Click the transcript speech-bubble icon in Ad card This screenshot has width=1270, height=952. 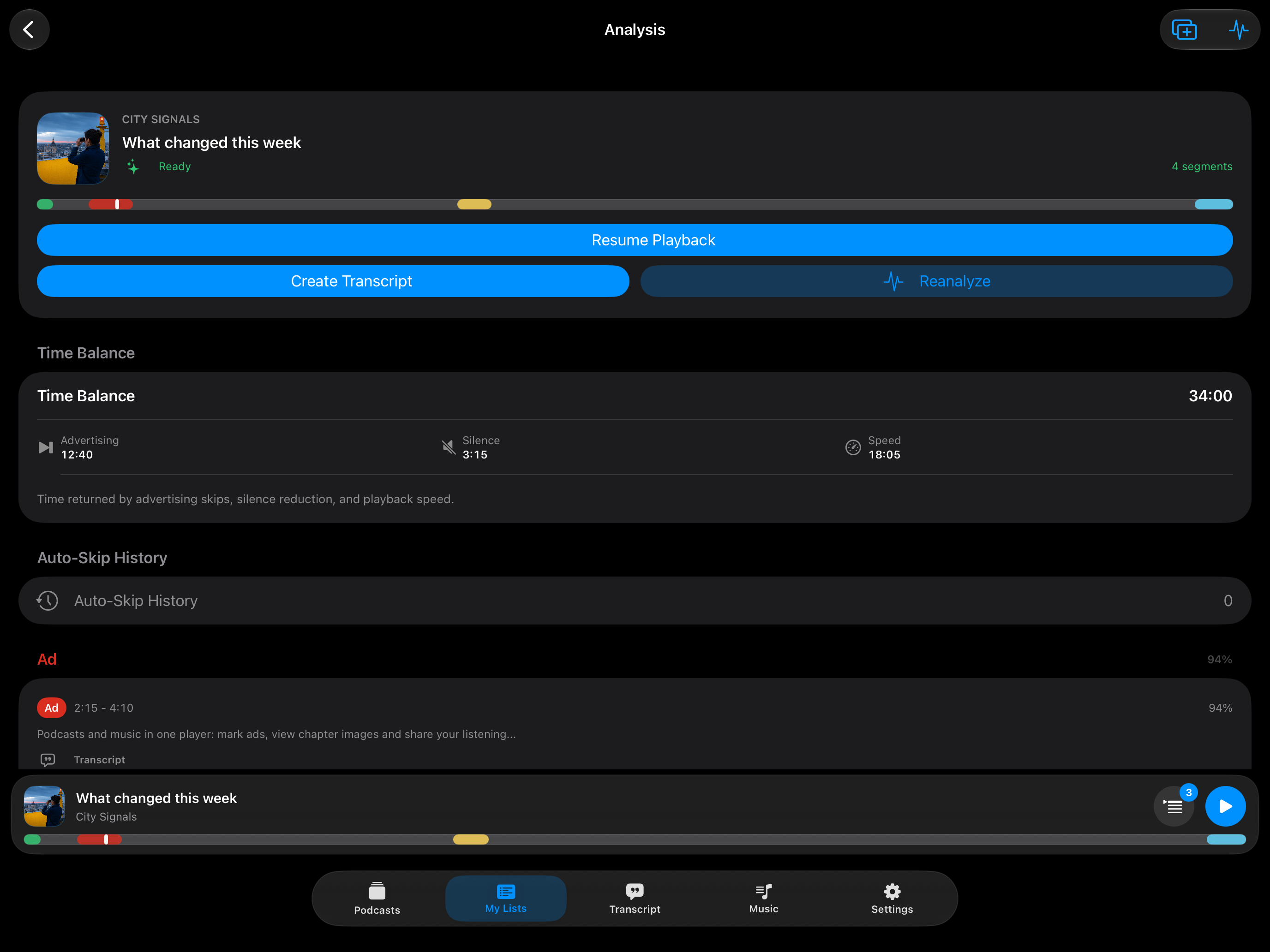(x=48, y=760)
